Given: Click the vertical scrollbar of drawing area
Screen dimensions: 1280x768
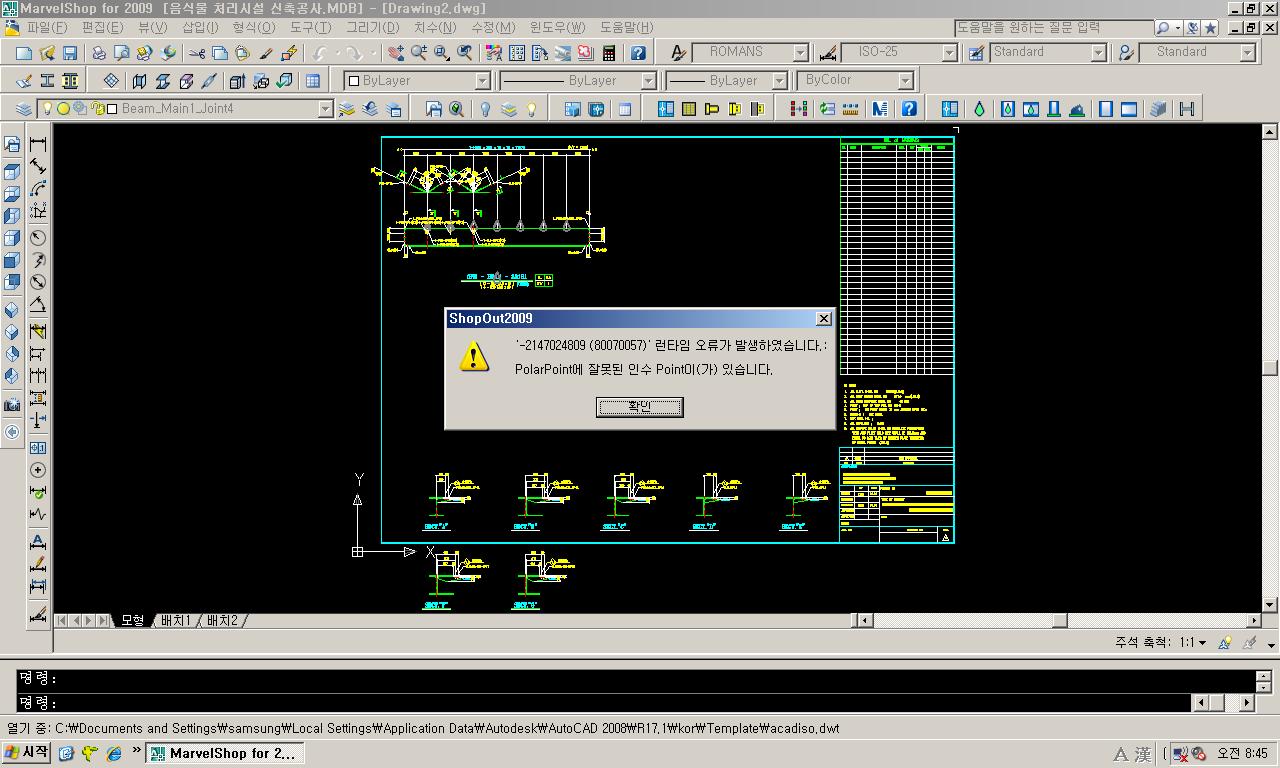Looking at the screenshot, I should (1270, 368).
